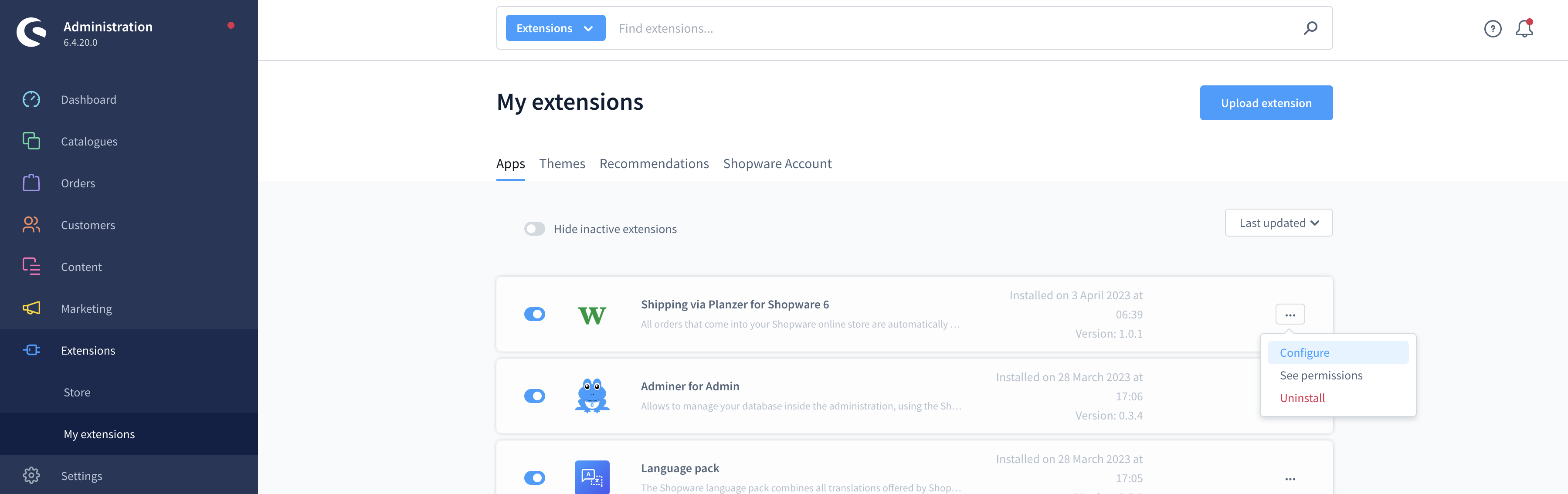Disable the Adminer for Admin extension
1568x494 pixels.
coord(534,396)
